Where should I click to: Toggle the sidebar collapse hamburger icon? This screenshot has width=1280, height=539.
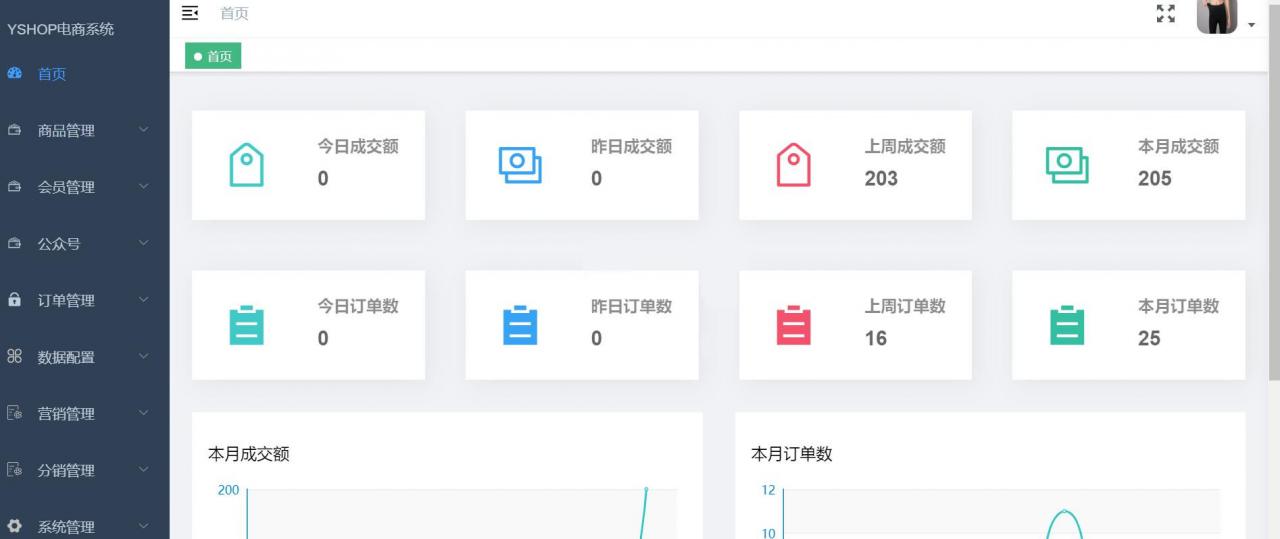(190, 13)
